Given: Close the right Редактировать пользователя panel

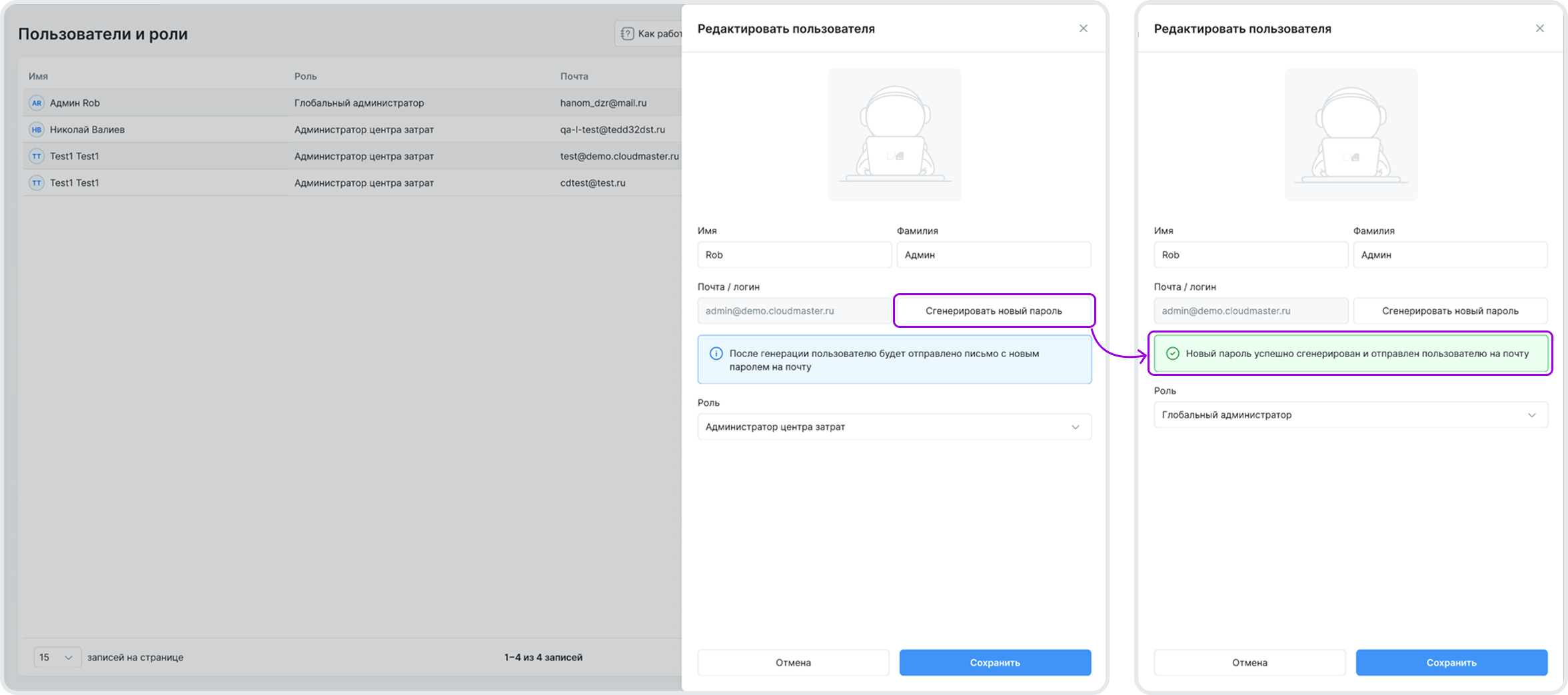Looking at the screenshot, I should (x=1539, y=29).
